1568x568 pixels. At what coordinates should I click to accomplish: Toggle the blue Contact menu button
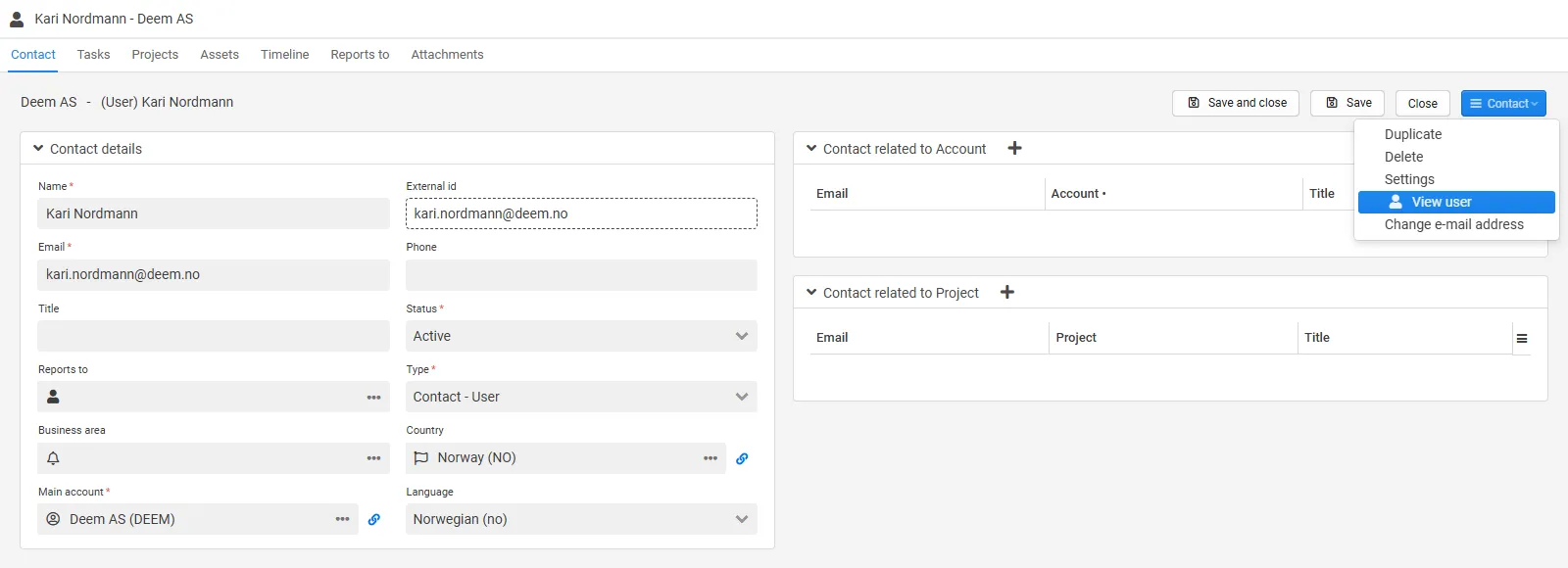click(1503, 104)
